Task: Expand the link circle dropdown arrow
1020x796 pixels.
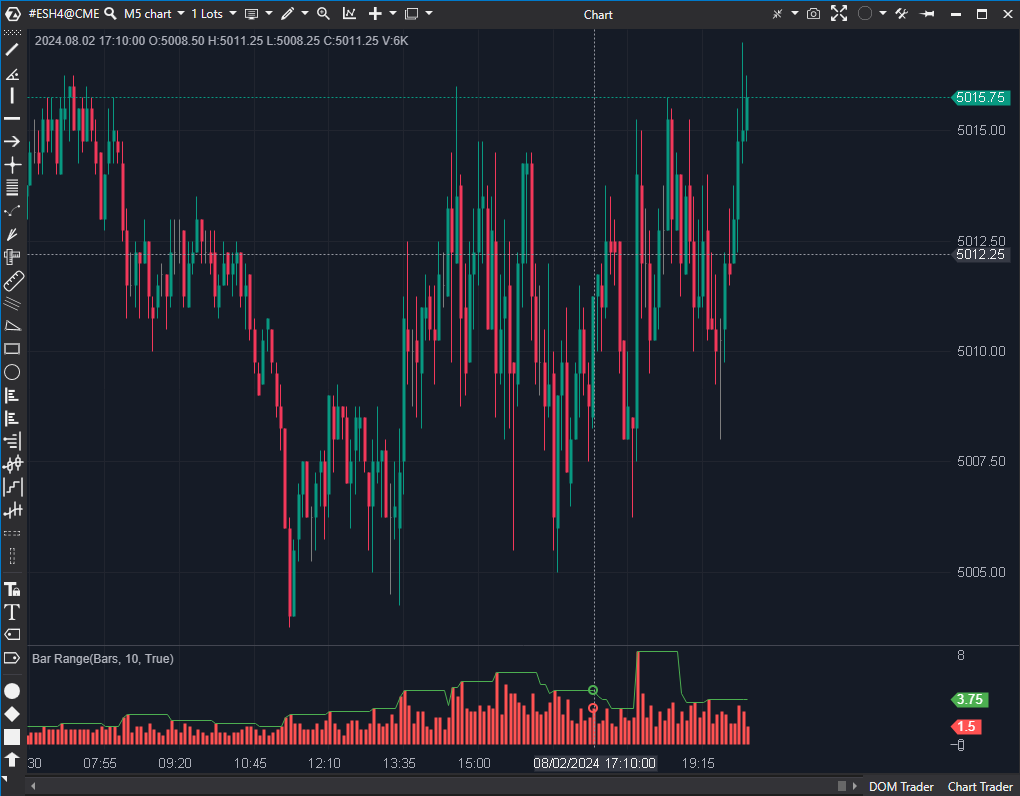Action: pos(883,14)
